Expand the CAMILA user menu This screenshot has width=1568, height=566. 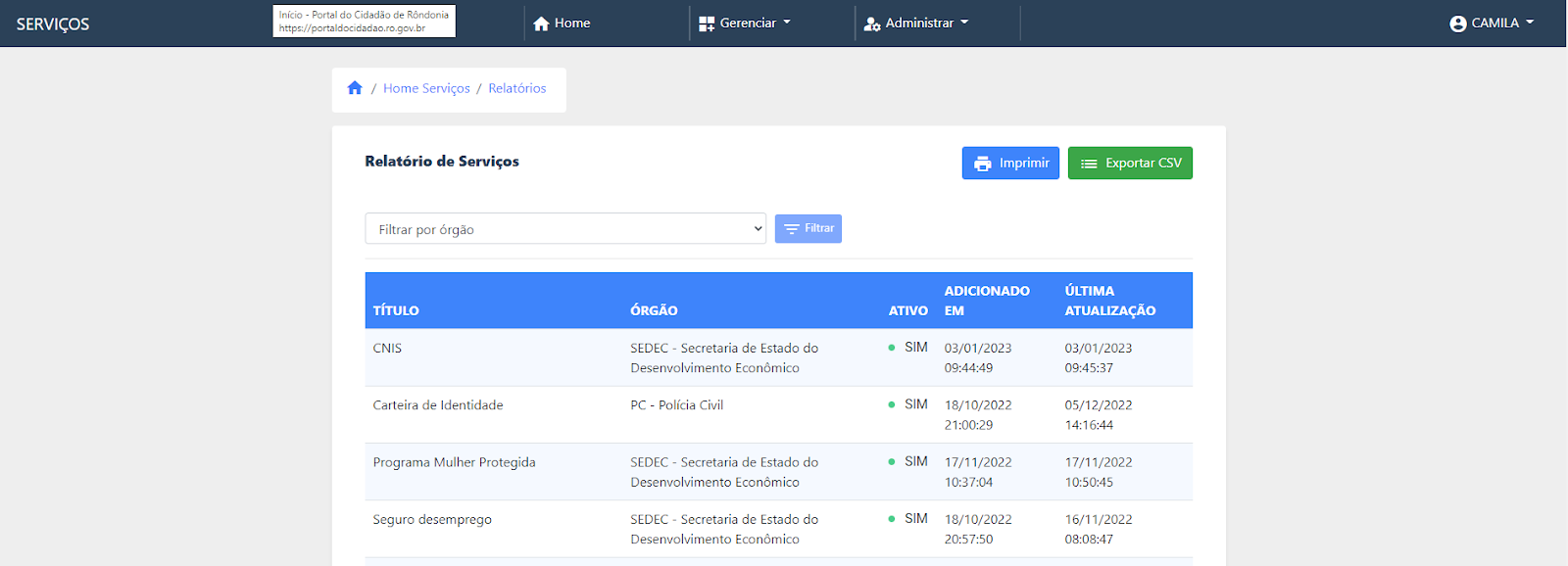1492,24
